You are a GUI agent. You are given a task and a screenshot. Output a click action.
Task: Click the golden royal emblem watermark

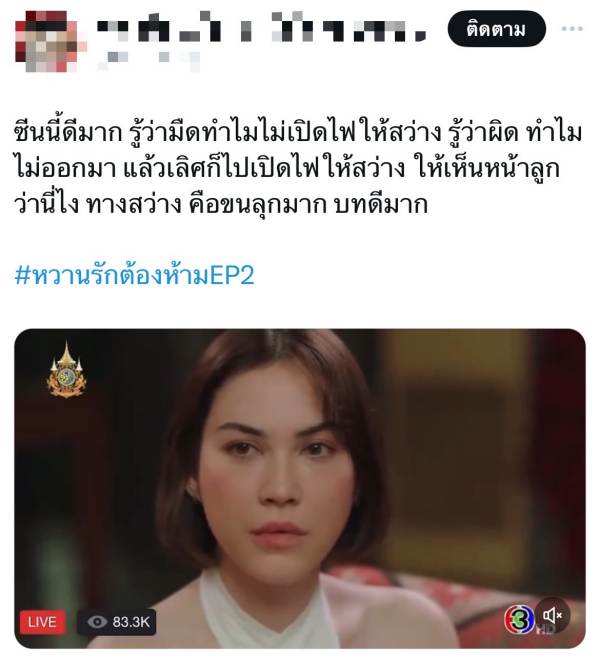tap(67, 370)
